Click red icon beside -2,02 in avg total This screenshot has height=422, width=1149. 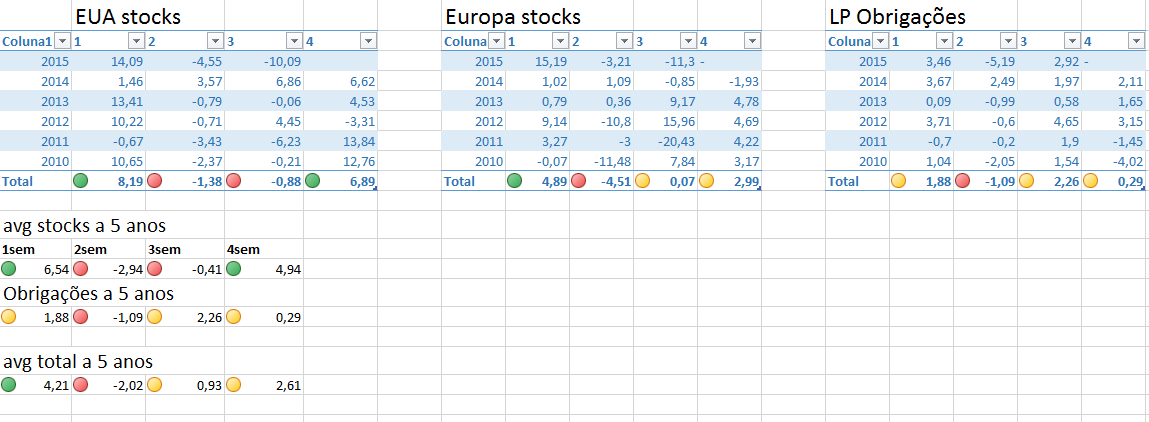(81, 384)
